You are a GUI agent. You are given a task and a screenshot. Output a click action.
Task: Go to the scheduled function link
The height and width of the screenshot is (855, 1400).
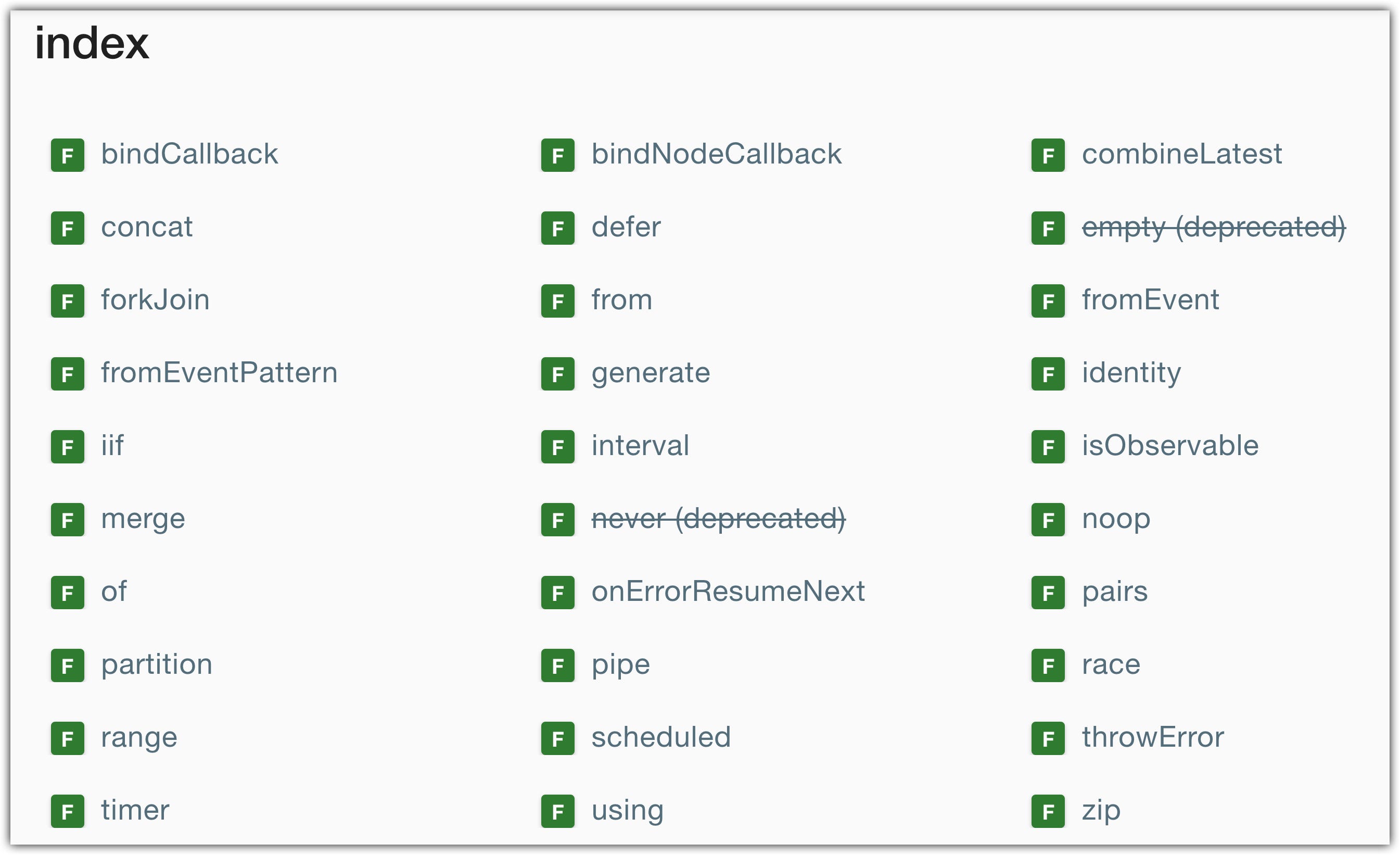pos(661,737)
